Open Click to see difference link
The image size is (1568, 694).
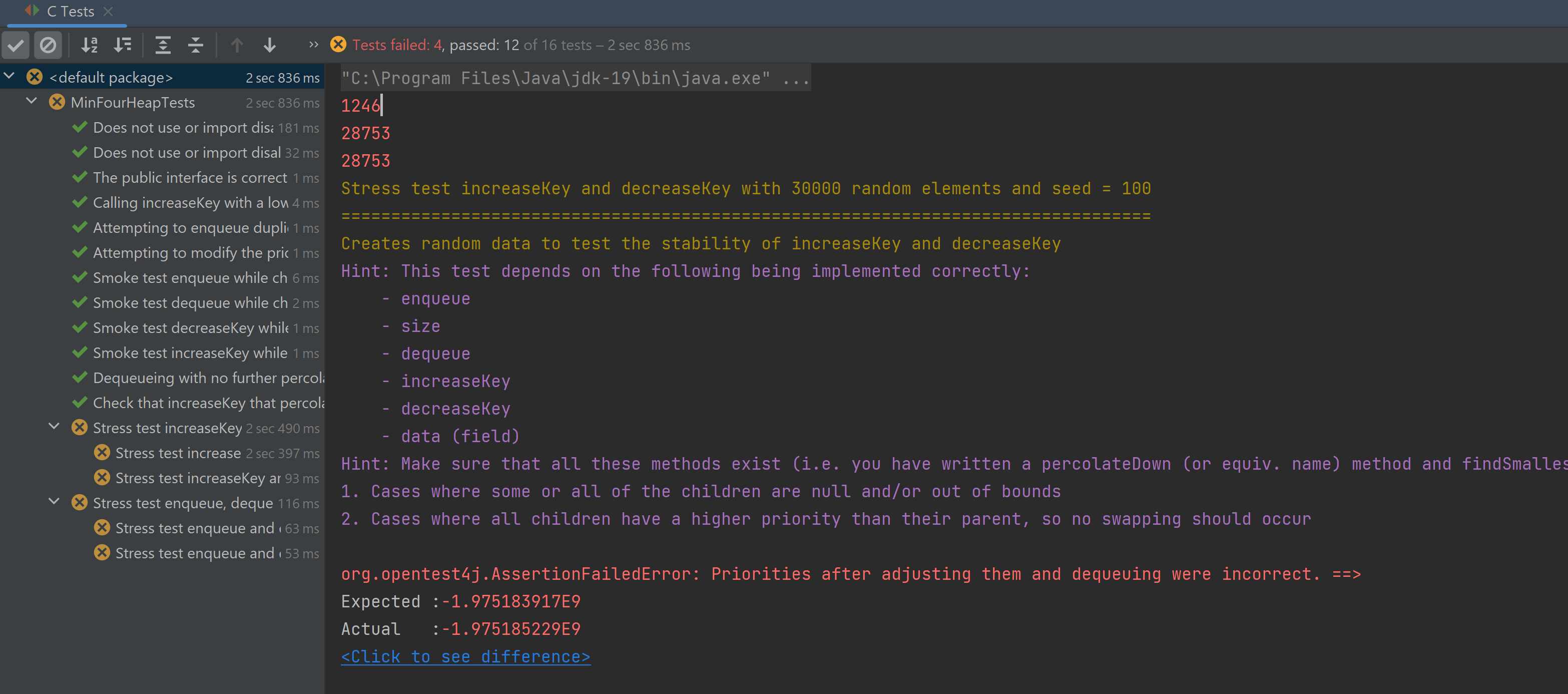465,657
